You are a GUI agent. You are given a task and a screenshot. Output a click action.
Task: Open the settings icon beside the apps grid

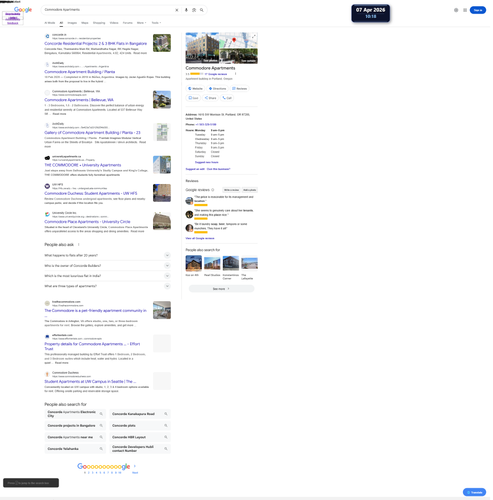(x=456, y=10)
